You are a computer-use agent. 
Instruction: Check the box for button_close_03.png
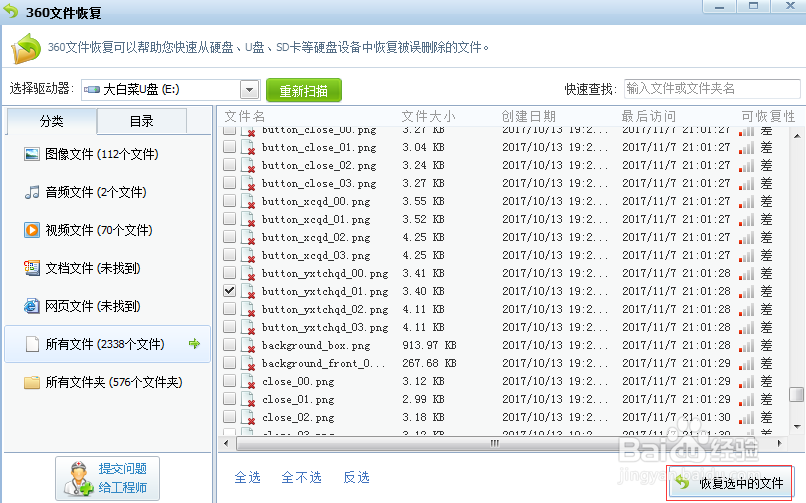click(x=229, y=183)
